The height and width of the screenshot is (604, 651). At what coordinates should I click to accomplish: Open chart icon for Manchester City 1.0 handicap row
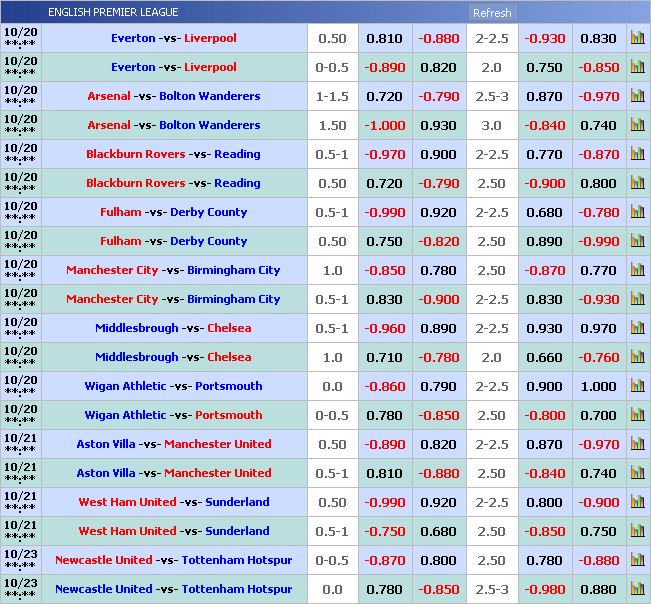pos(637,270)
